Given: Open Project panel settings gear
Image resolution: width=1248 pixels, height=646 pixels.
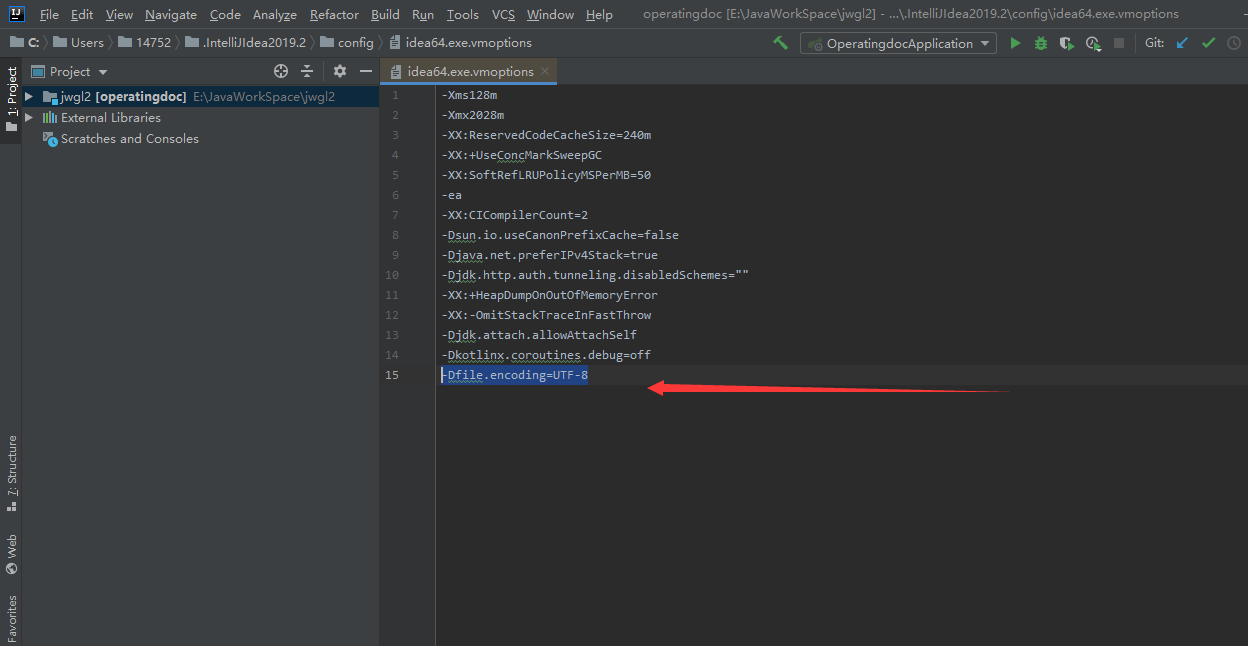Looking at the screenshot, I should pos(338,71).
